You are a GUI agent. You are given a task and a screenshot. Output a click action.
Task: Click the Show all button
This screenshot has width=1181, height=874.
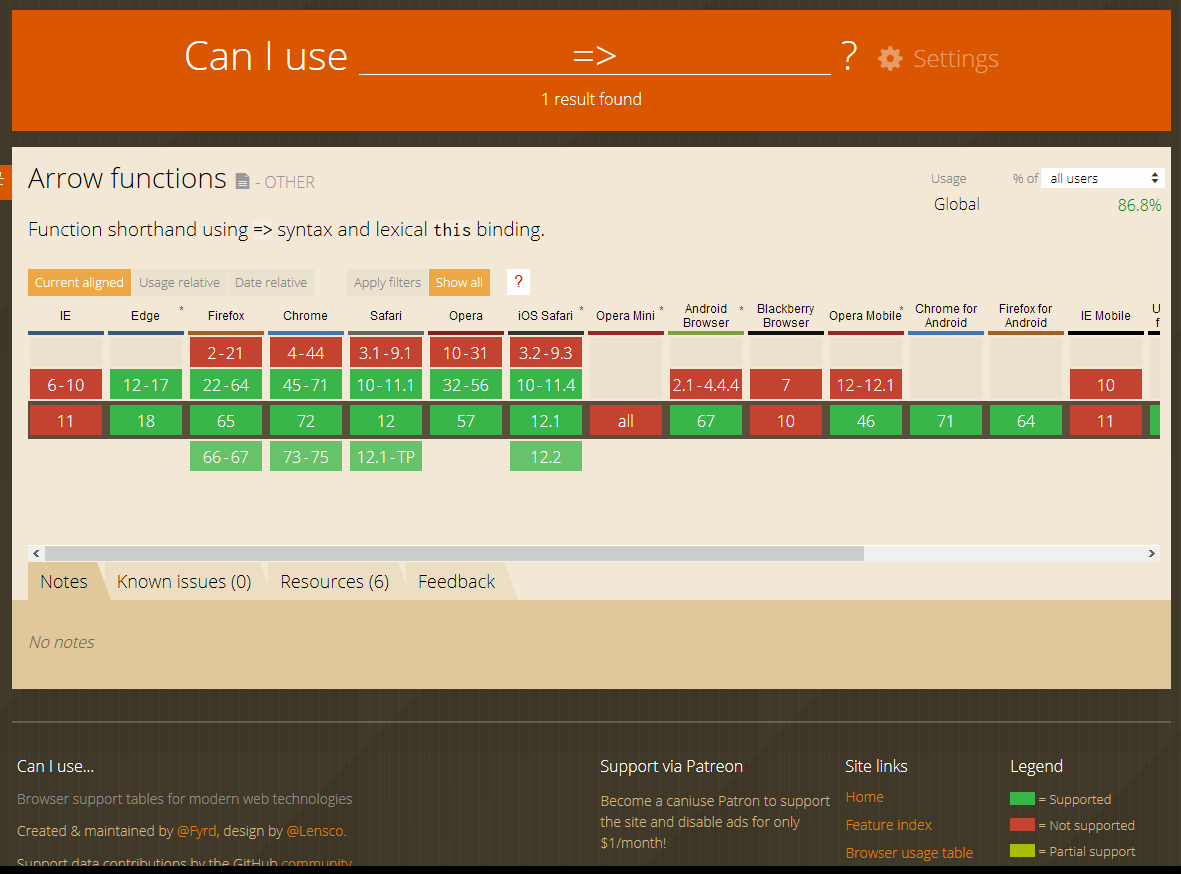tap(459, 283)
